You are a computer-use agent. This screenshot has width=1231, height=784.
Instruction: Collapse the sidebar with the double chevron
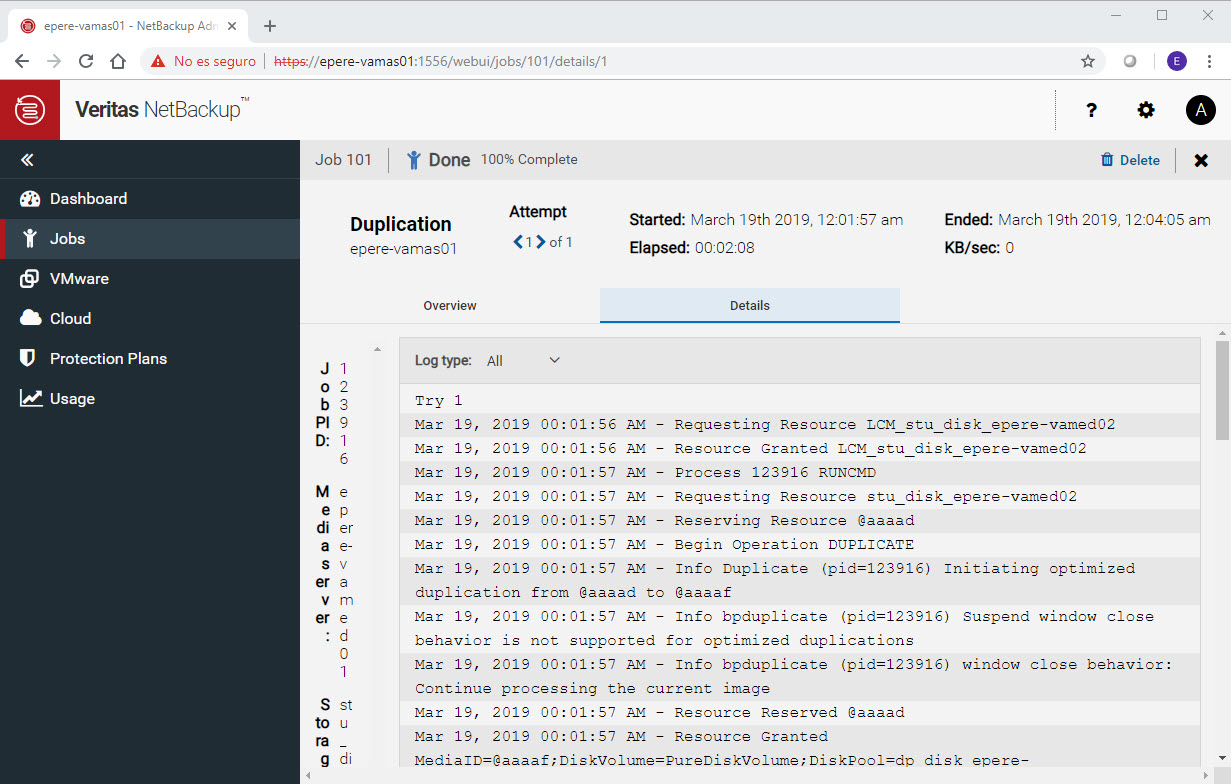(28, 160)
